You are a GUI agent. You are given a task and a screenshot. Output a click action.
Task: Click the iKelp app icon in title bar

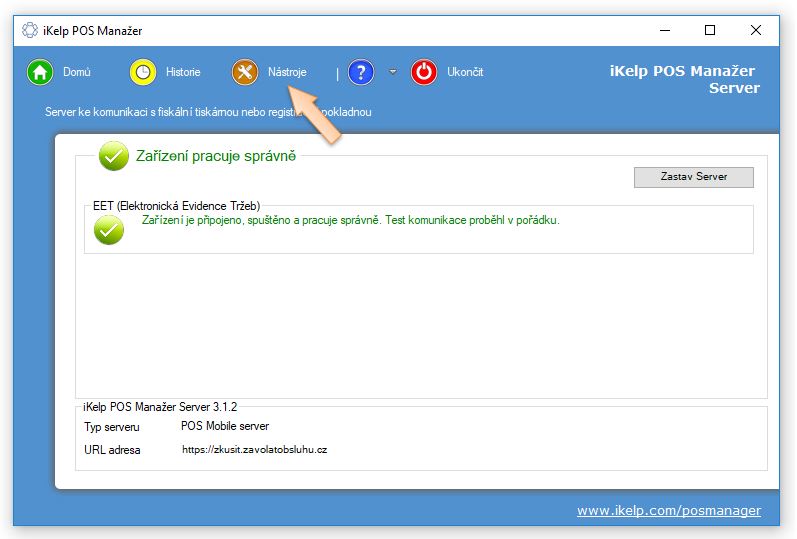pyautogui.click(x=29, y=30)
